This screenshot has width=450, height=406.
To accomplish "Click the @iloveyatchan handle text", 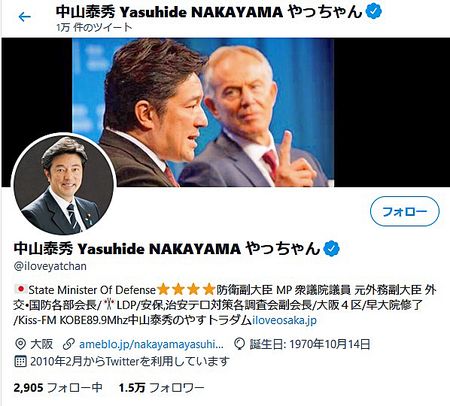I will [50, 266].
